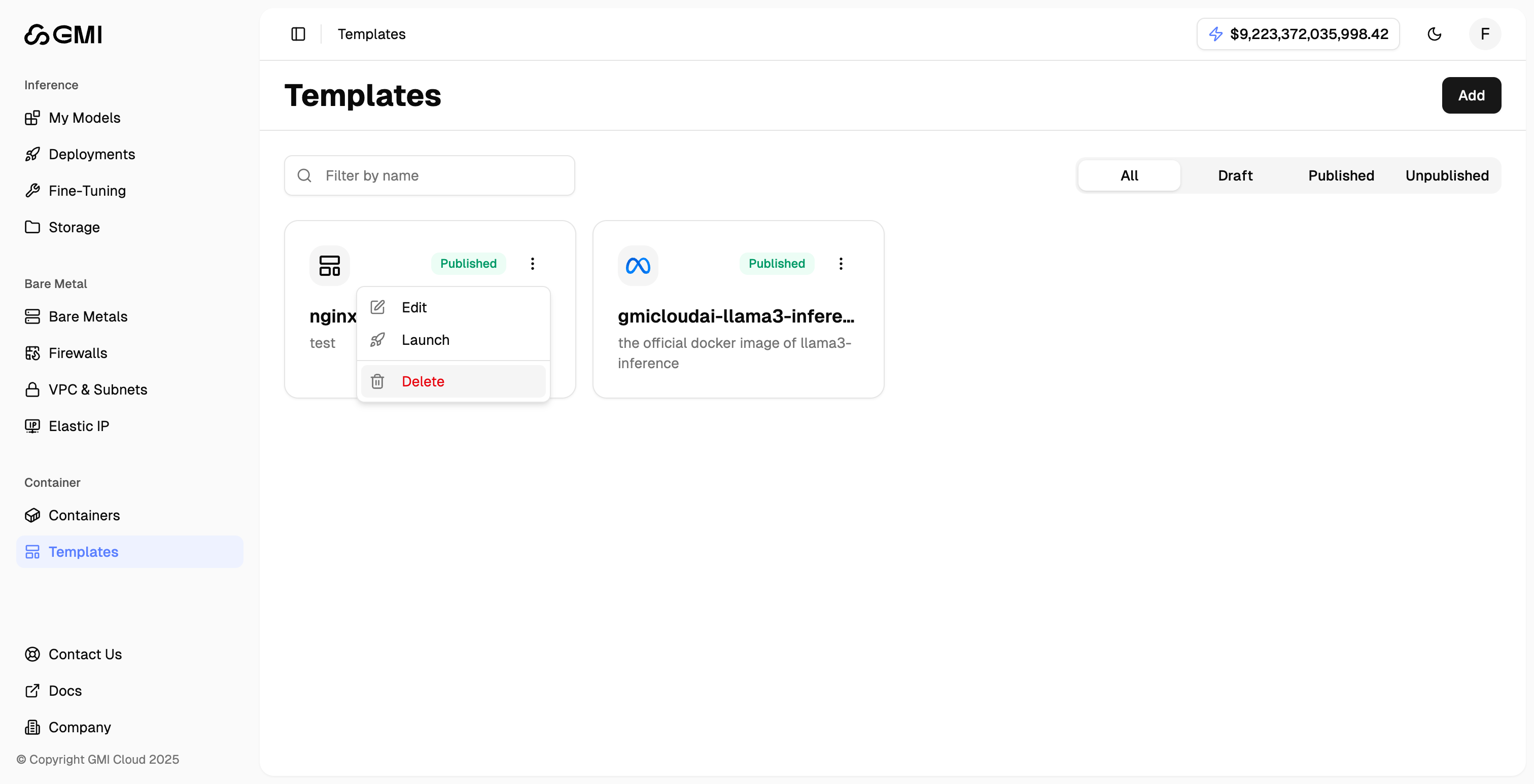Open three-dot menu on llama3 card

840,263
